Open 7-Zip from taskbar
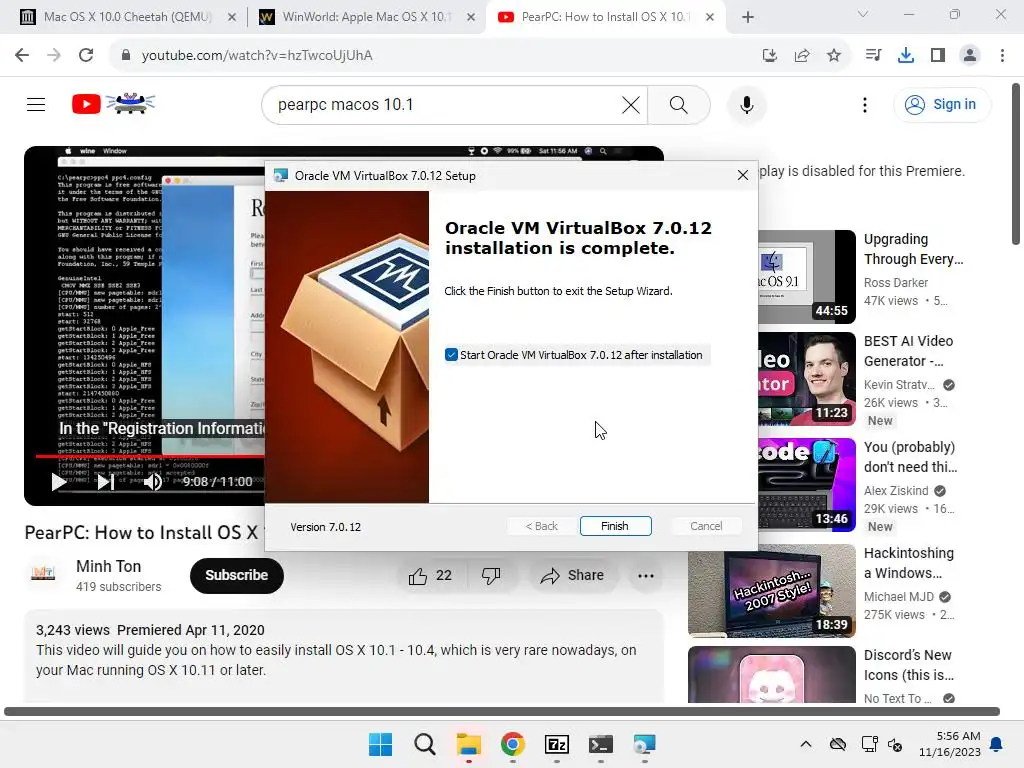Viewport: 1024px width, 768px height. 556,744
